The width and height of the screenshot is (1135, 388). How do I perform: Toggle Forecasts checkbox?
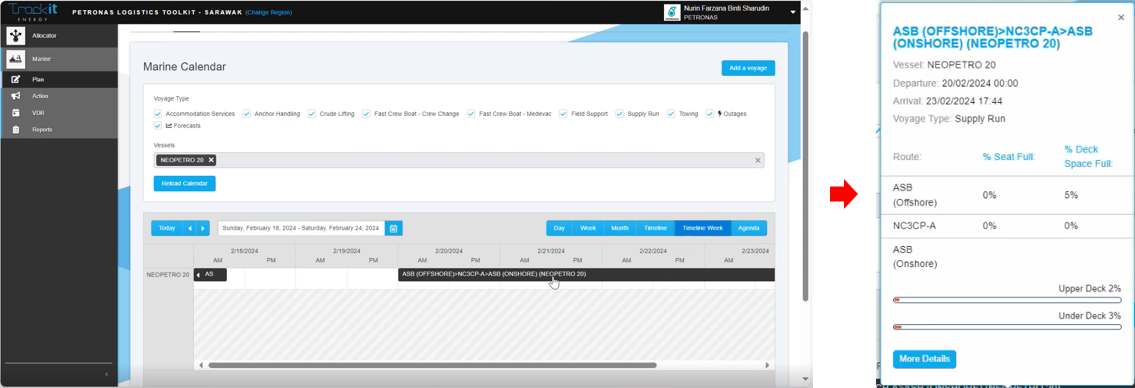click(x=158, y=125)
